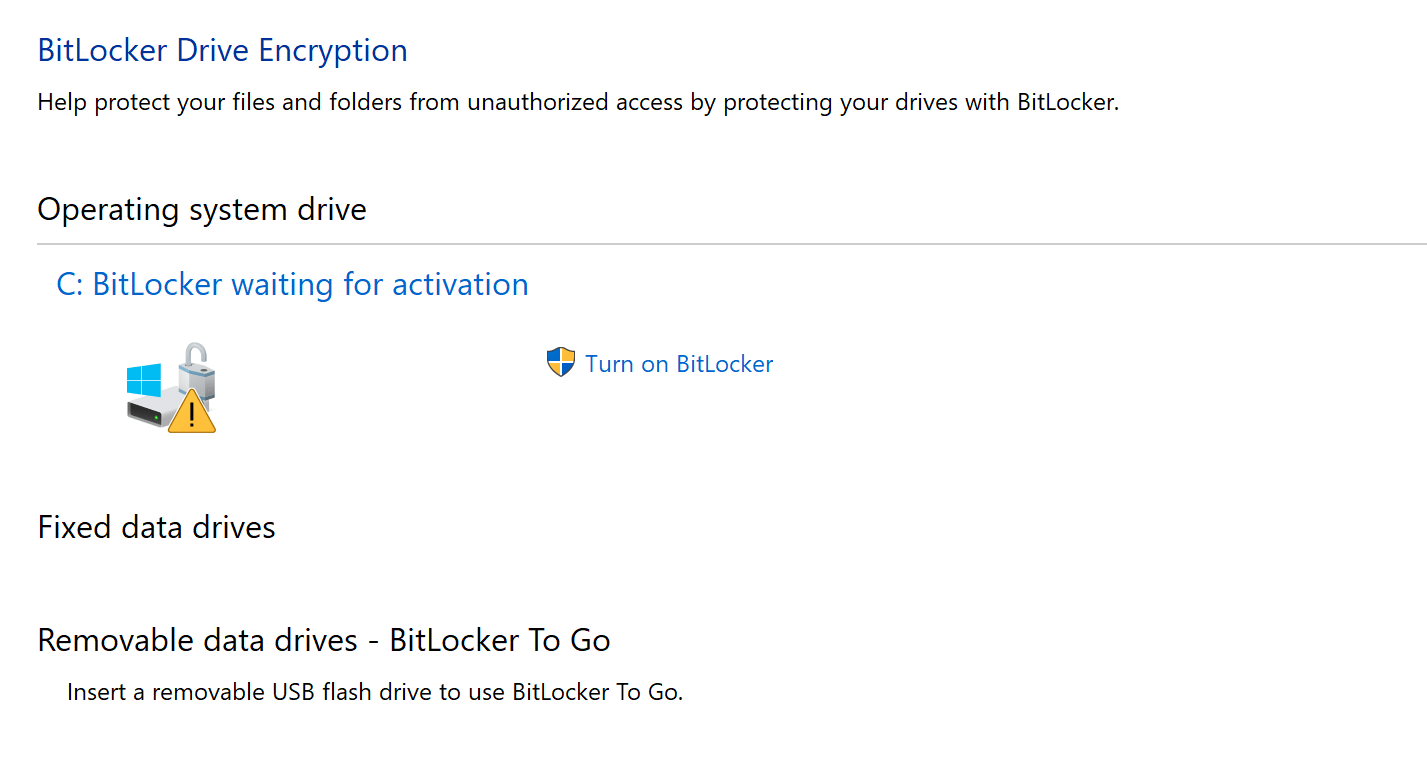
Task: Click the Operating system drive section title
Action: pyautogui.click(x=201, y=209)
